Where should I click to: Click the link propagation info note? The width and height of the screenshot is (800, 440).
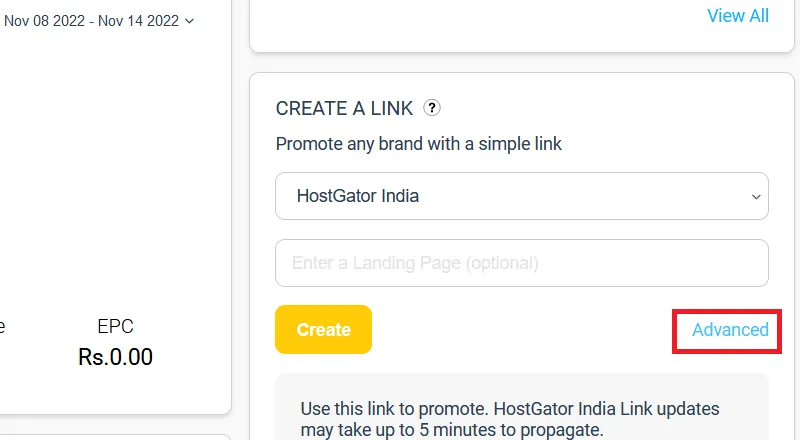pos(510,420)
